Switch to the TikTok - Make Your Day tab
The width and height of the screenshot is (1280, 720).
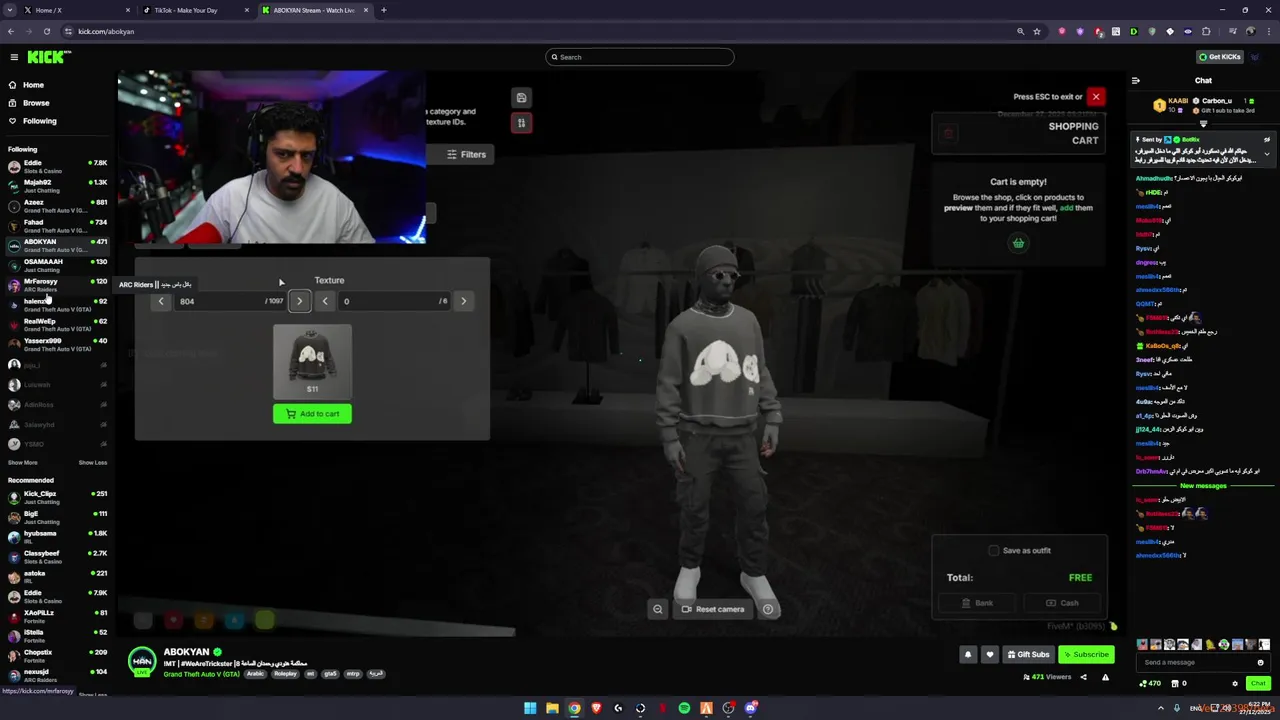[x=194, y=10]
